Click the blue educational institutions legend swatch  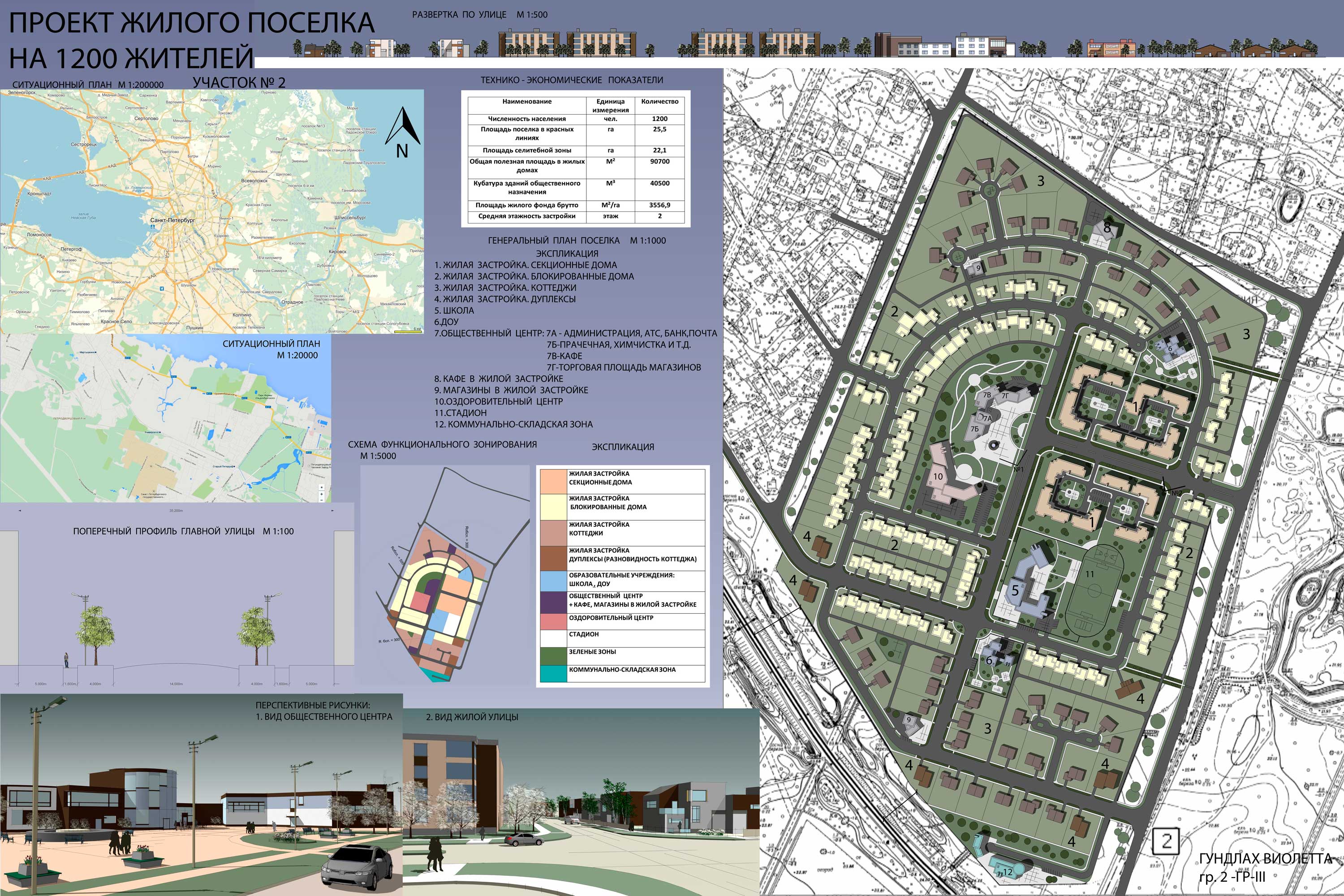pos(553,581)
